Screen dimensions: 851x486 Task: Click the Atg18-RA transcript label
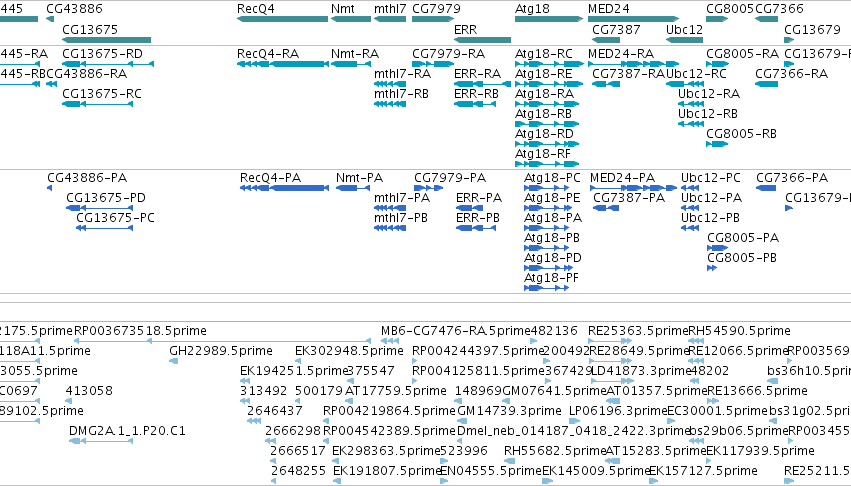[x=544, y=93]
